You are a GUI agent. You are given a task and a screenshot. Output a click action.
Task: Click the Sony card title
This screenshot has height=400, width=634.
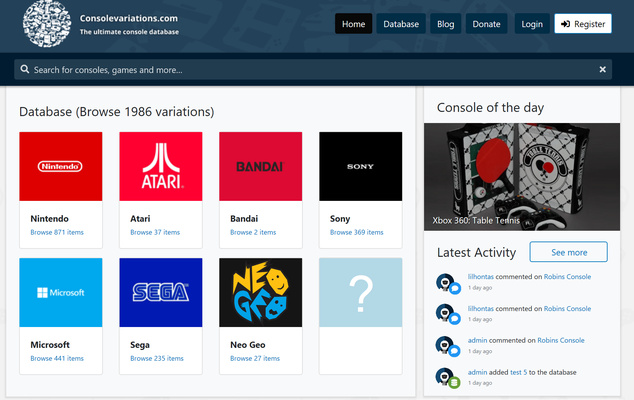pos(340,219)
